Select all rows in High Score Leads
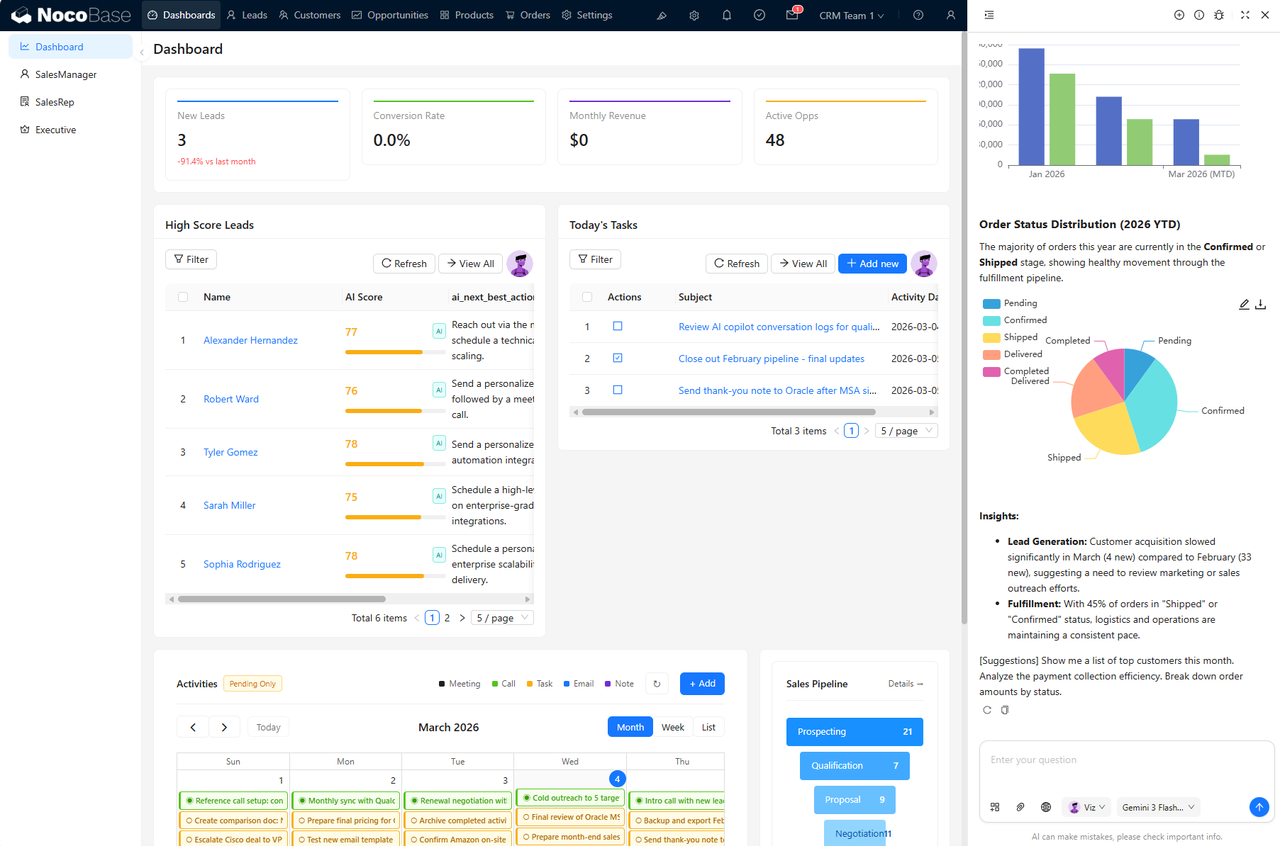 point(182,297)
